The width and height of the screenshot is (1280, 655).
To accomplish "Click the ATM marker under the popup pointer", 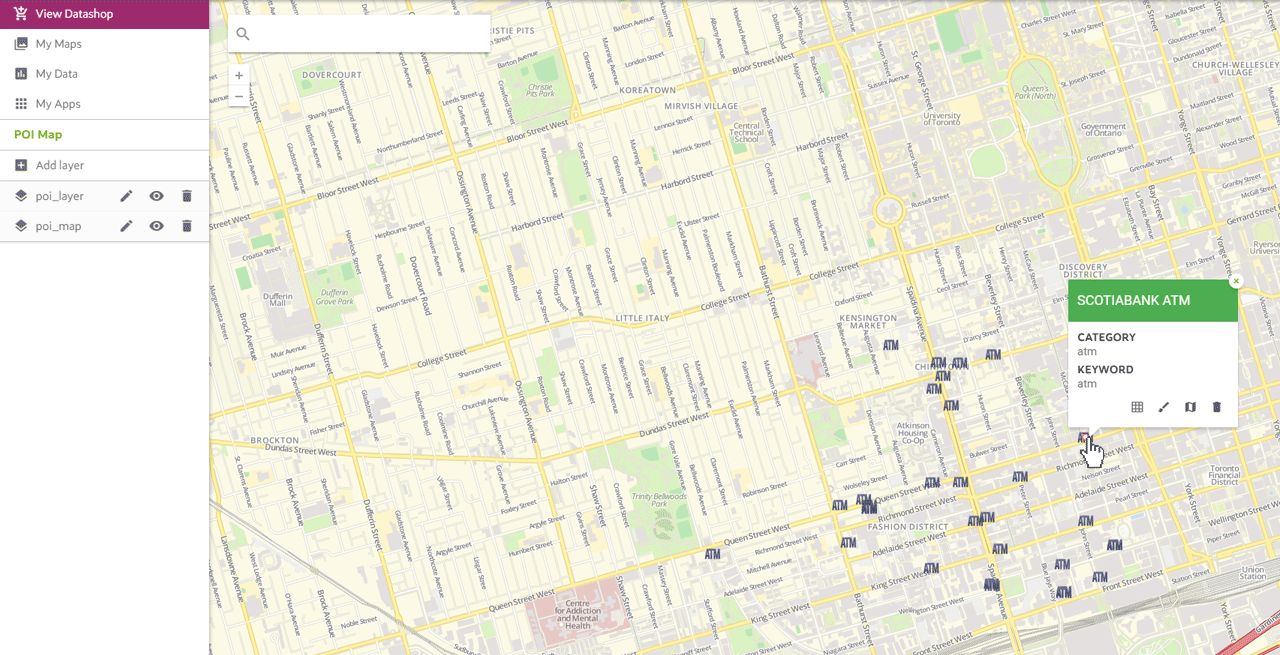I will [1084, 438].
